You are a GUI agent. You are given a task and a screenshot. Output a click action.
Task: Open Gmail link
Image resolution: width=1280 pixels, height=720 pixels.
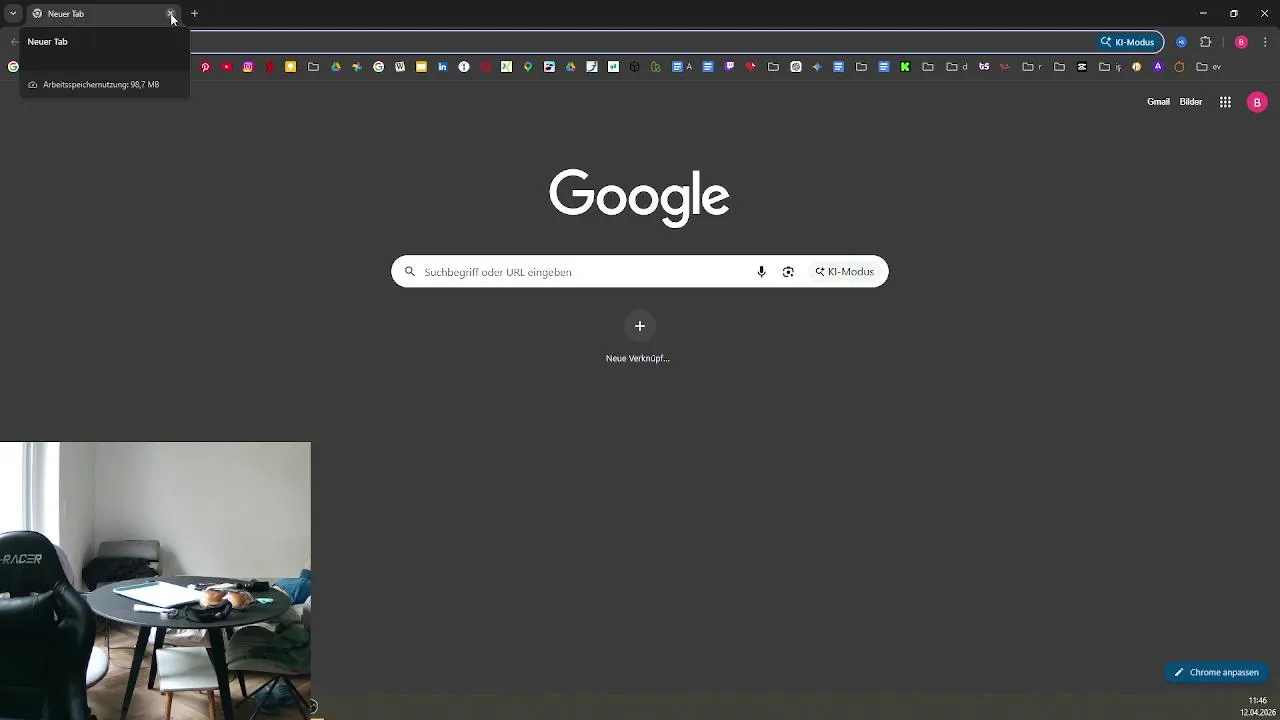tap(1158, 102)
